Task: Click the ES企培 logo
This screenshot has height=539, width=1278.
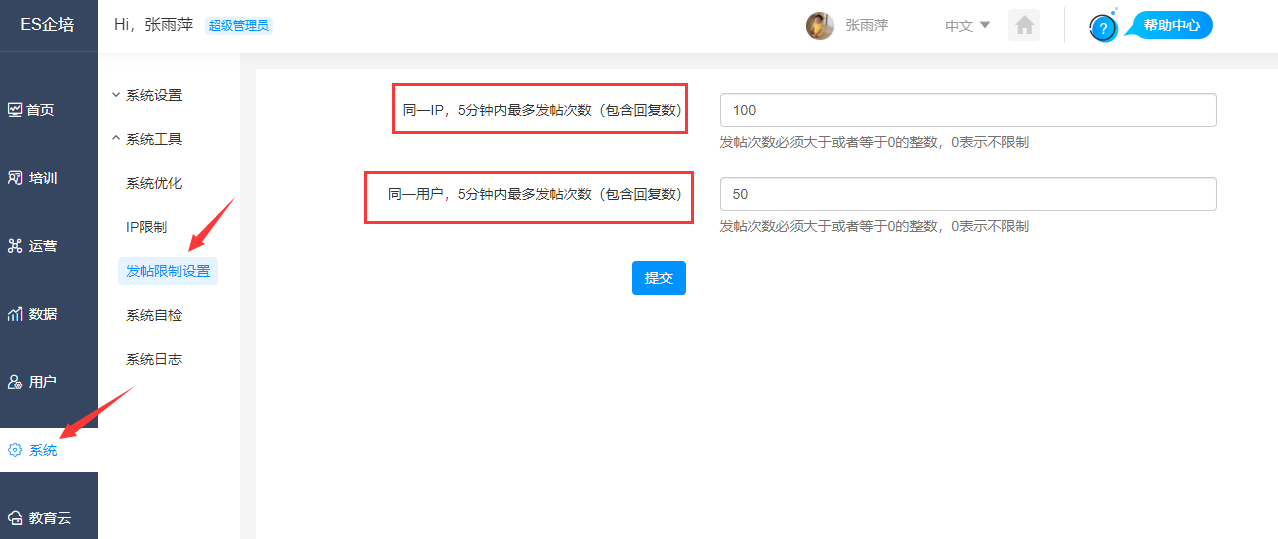Action: click(48, 25)
